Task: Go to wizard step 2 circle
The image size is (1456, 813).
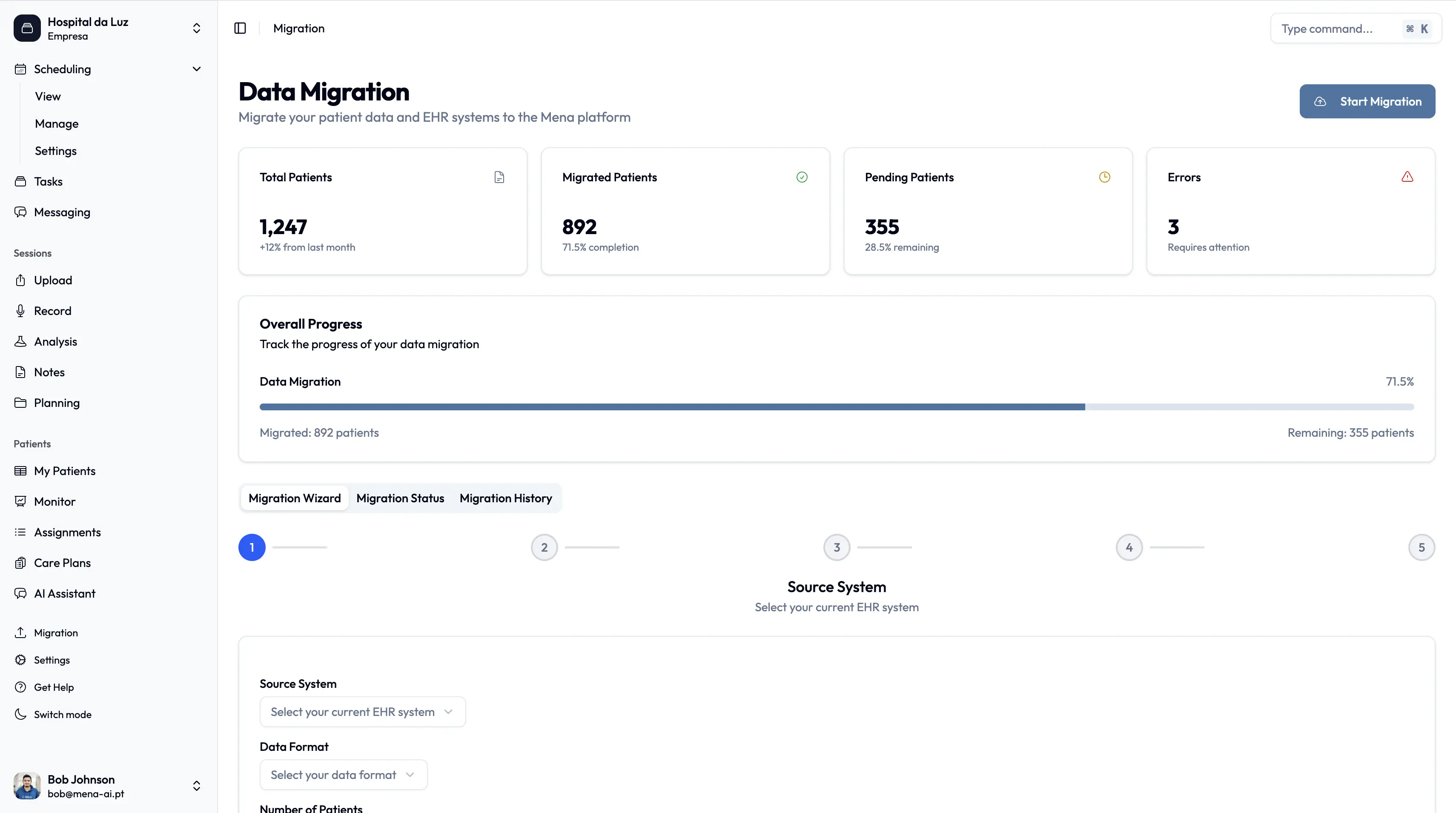Action: coord(544,547)
